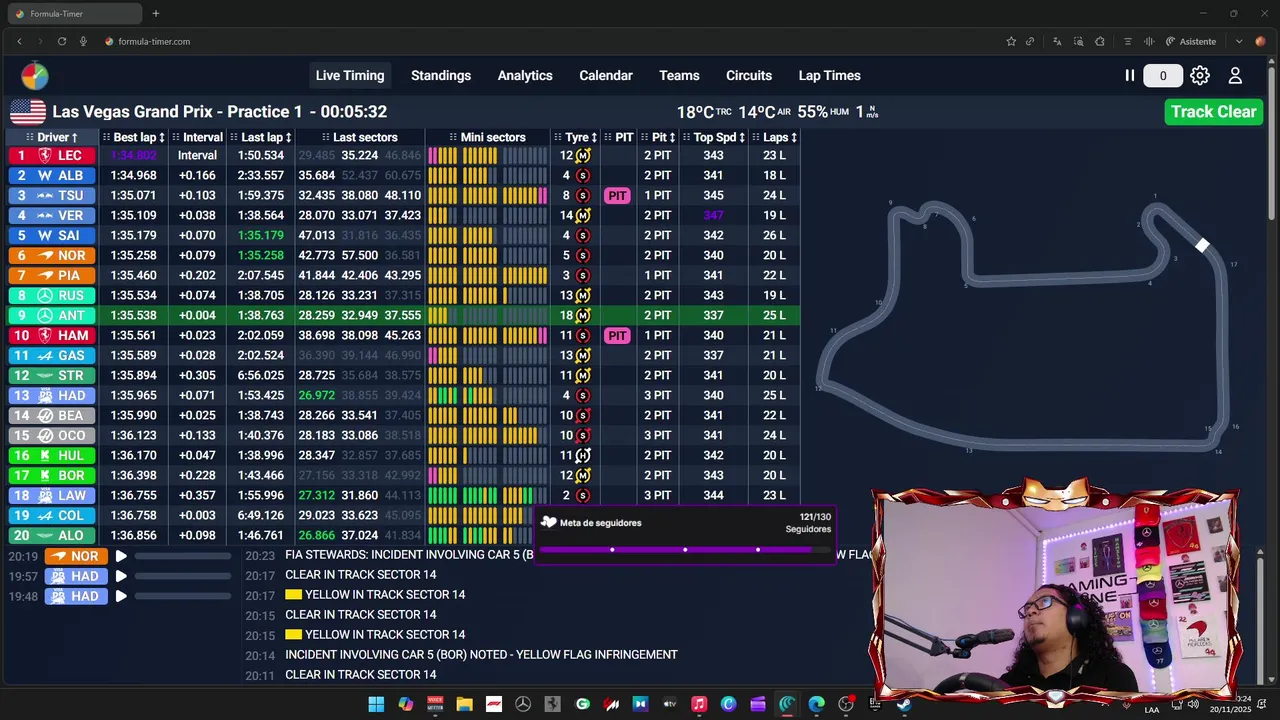Click the hard tyre icon in HUL's row
Viewport: 1280px width, 720px height.
[583, 456]
